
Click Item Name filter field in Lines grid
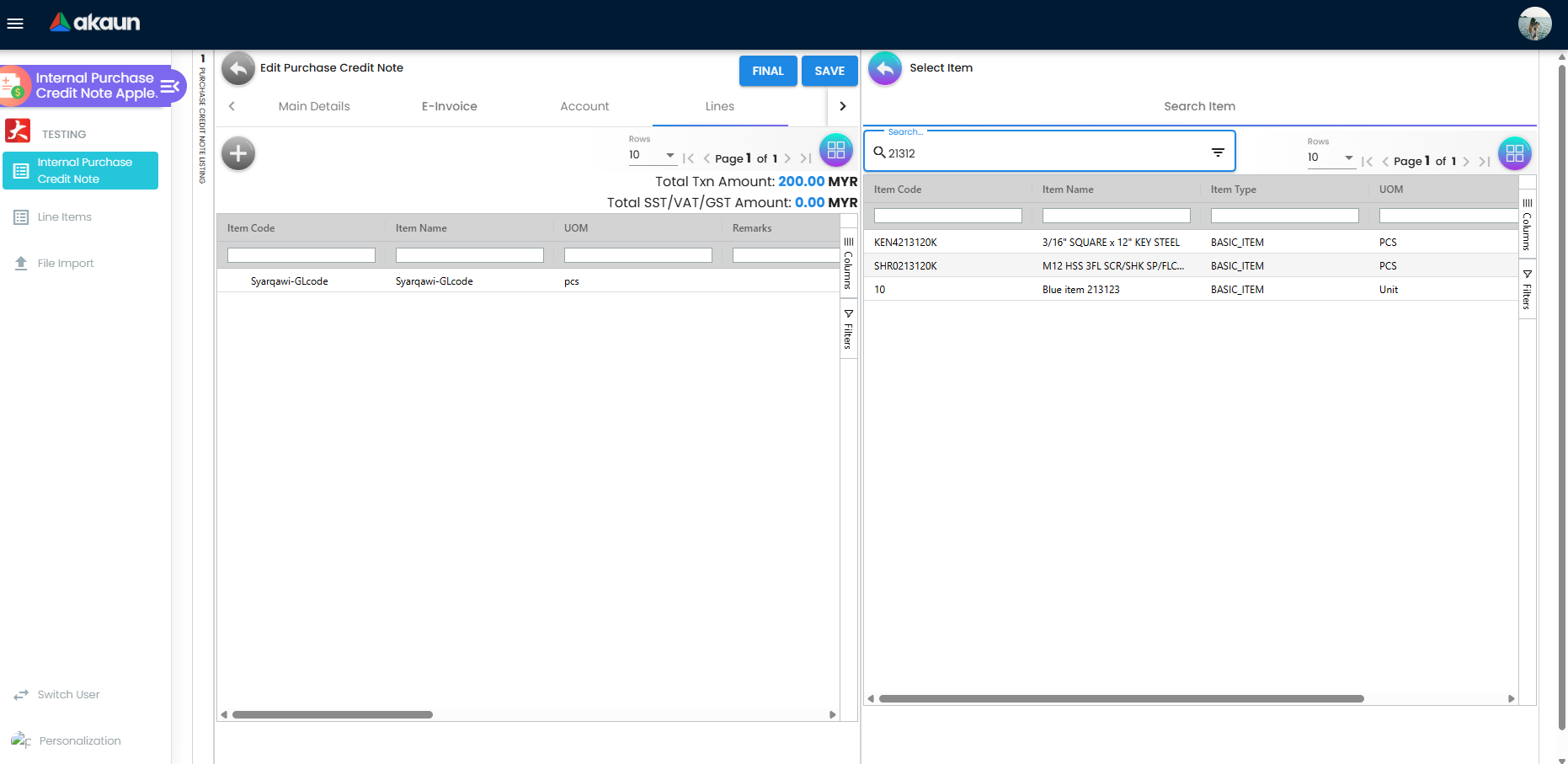click(470, 255)
